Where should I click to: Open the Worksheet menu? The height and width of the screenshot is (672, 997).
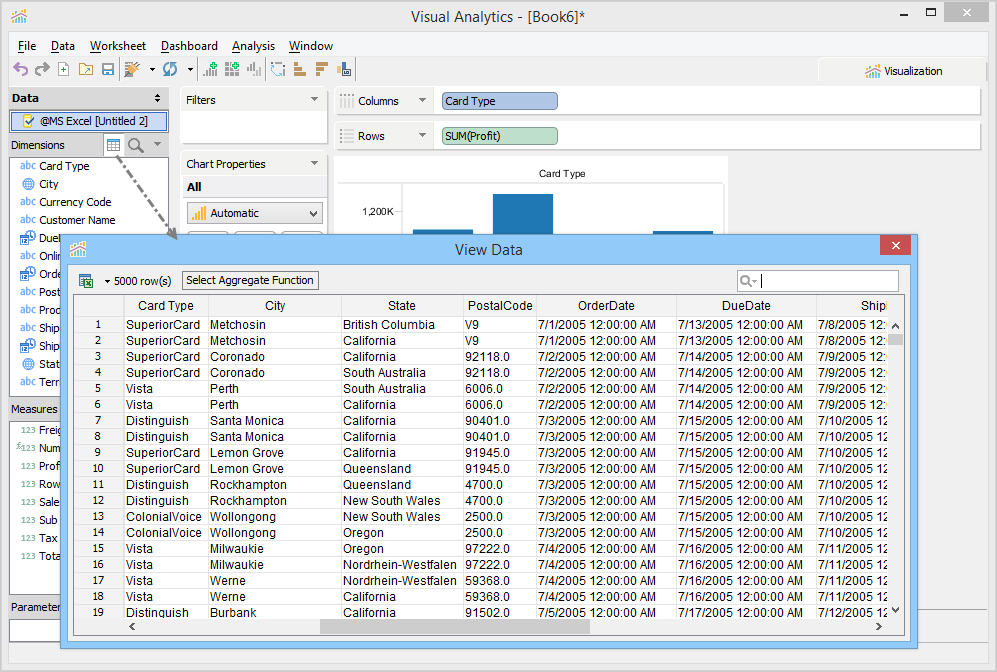pyautogui.click(x=117, y=46)
